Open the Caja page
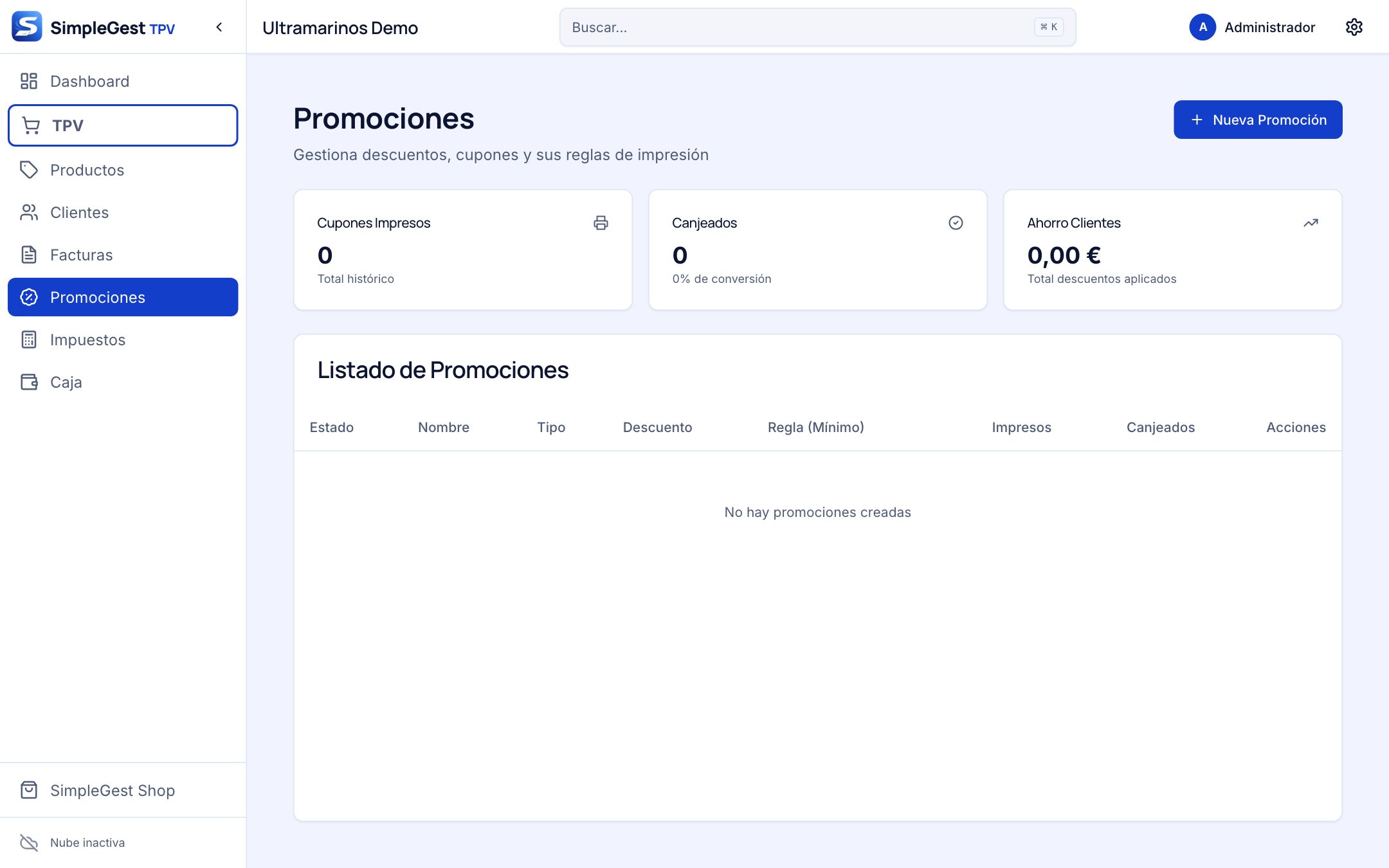1389x868 pixels. tap(123, 382)
